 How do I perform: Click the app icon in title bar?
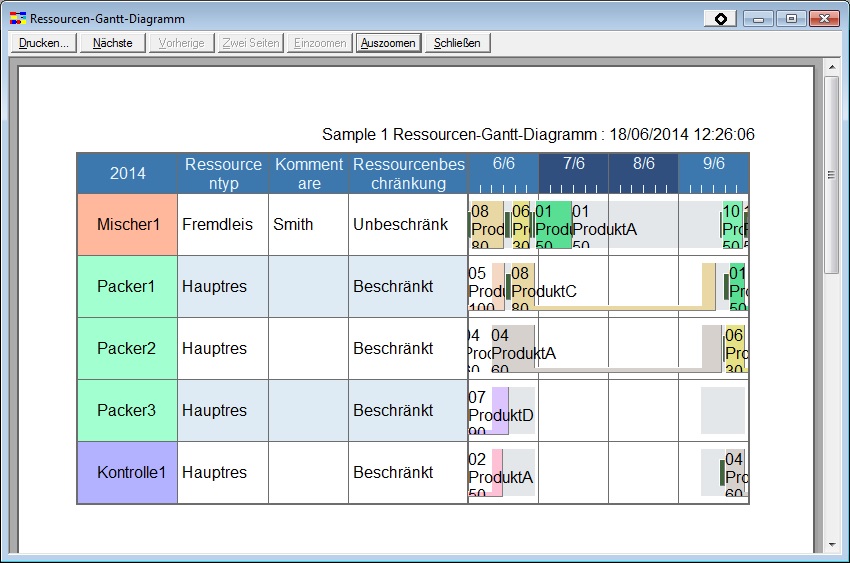17,19
